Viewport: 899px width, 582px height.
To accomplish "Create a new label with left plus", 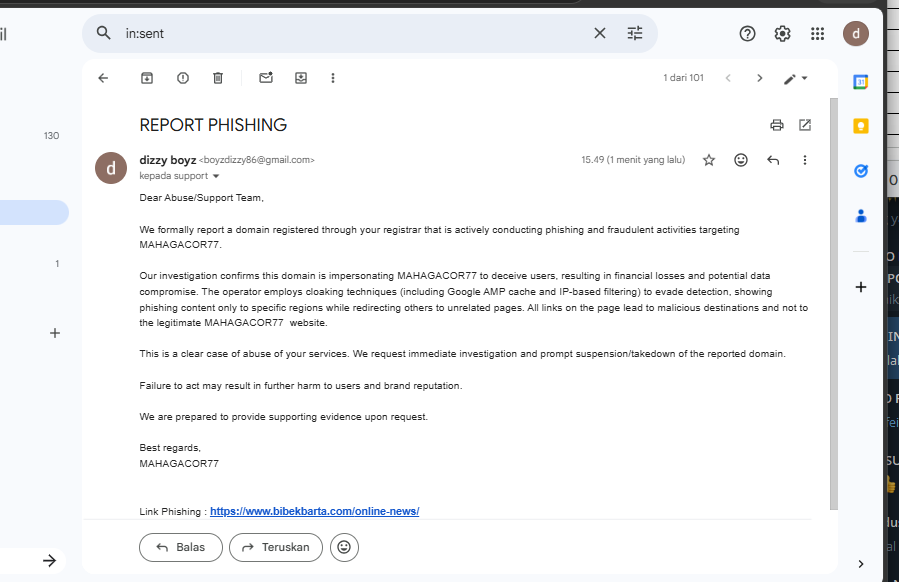I will click(x=54, y=333).
